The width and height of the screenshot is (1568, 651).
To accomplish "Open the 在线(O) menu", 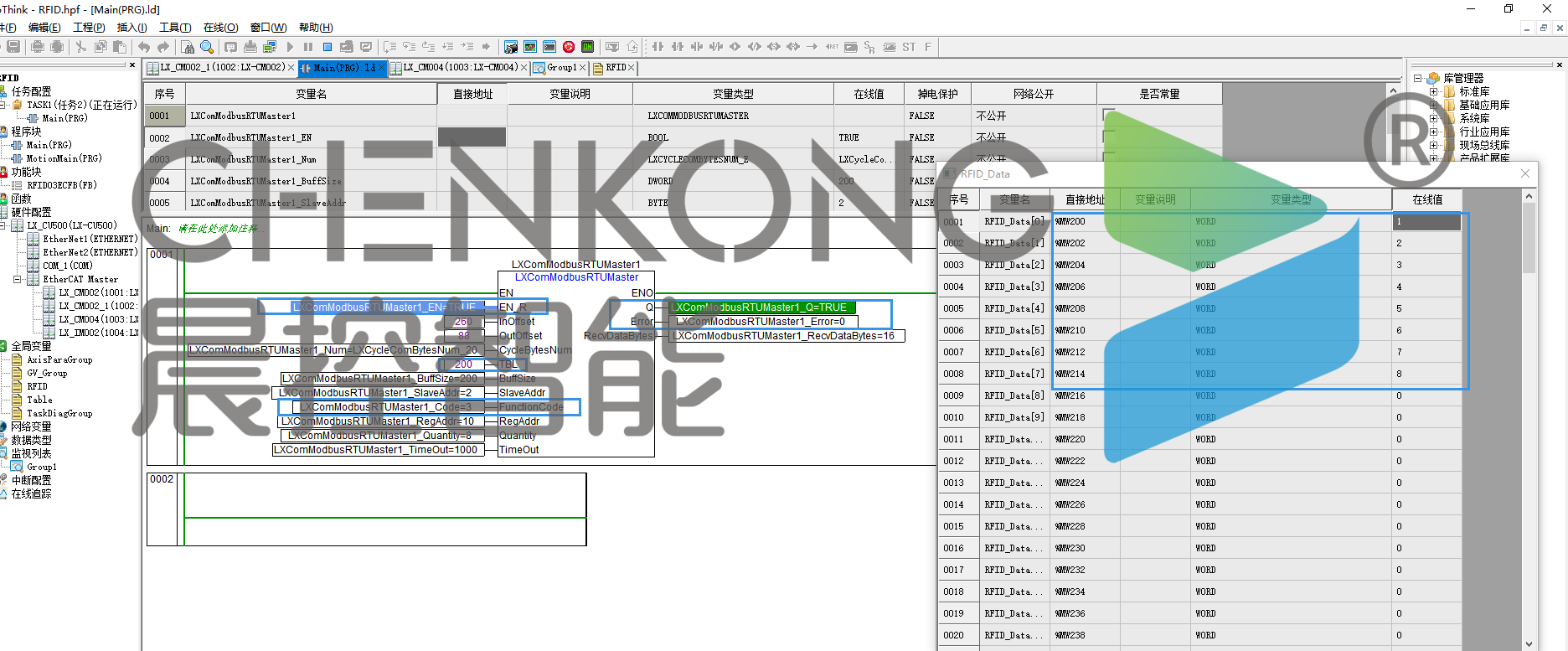I will tap(221, 28).
